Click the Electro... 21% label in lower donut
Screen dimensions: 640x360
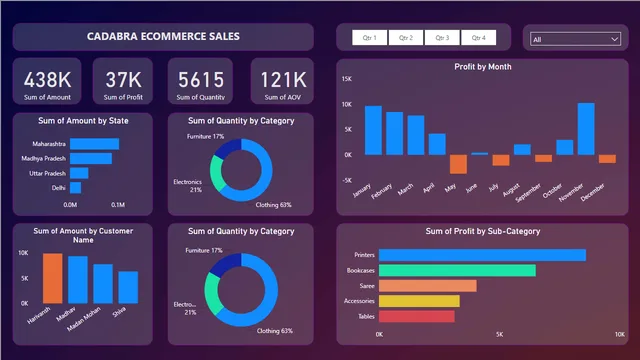tap(185, 308)
